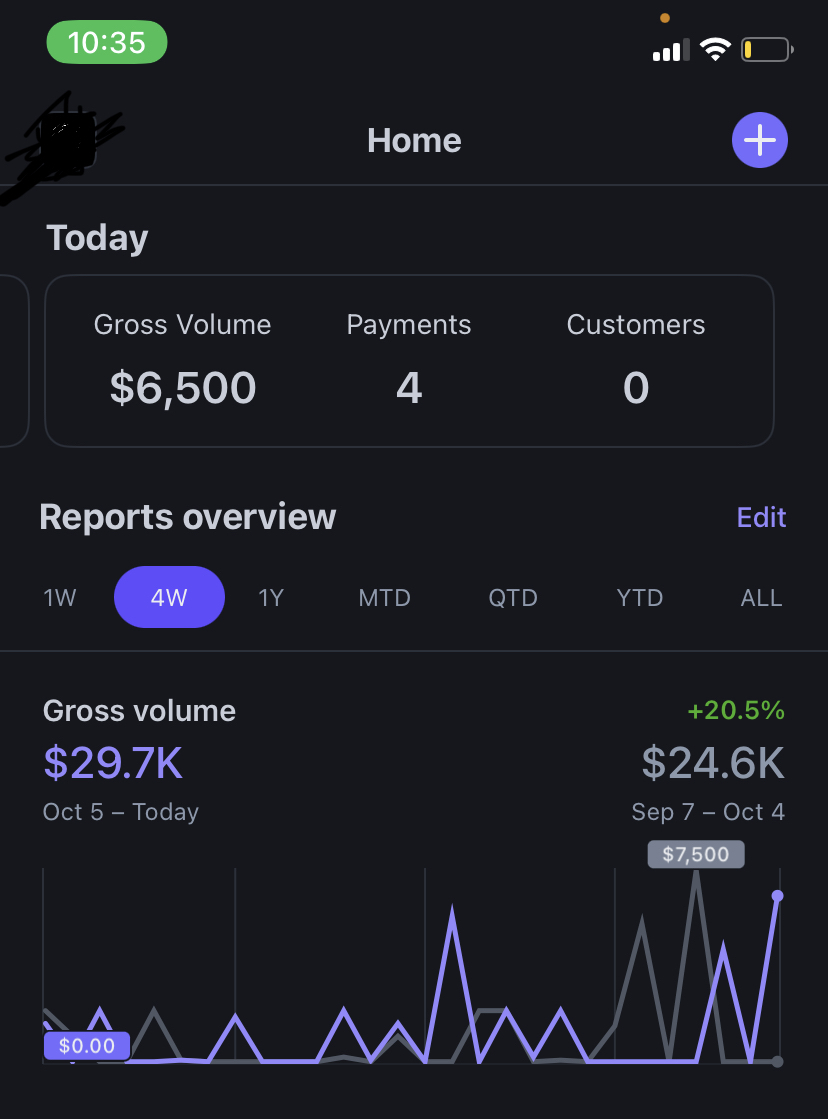Viewport: 828px width, 1119px height.
Task: Select the 4W time range
Action: pyautogui.click(x=169, y=597)
